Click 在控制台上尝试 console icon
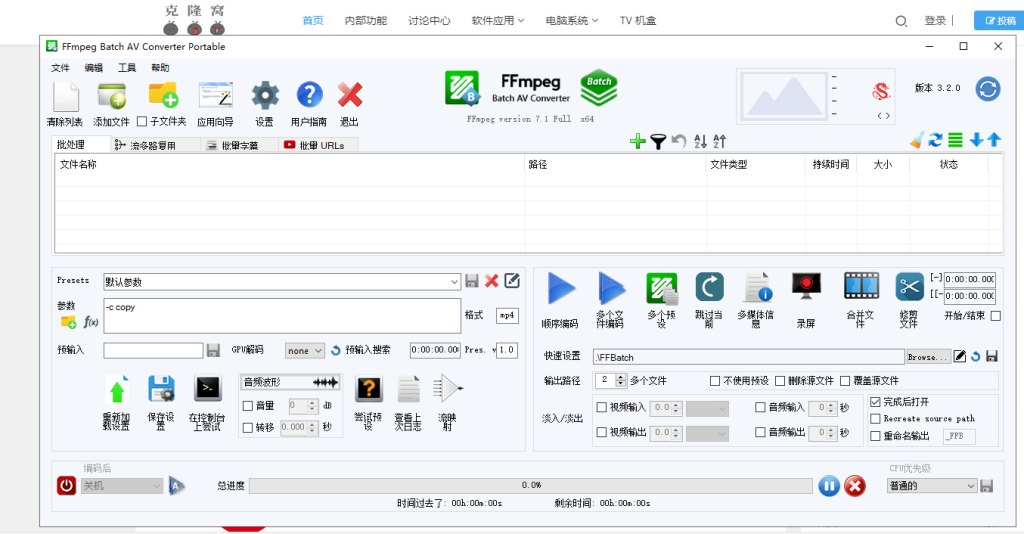 pos(208,388)
